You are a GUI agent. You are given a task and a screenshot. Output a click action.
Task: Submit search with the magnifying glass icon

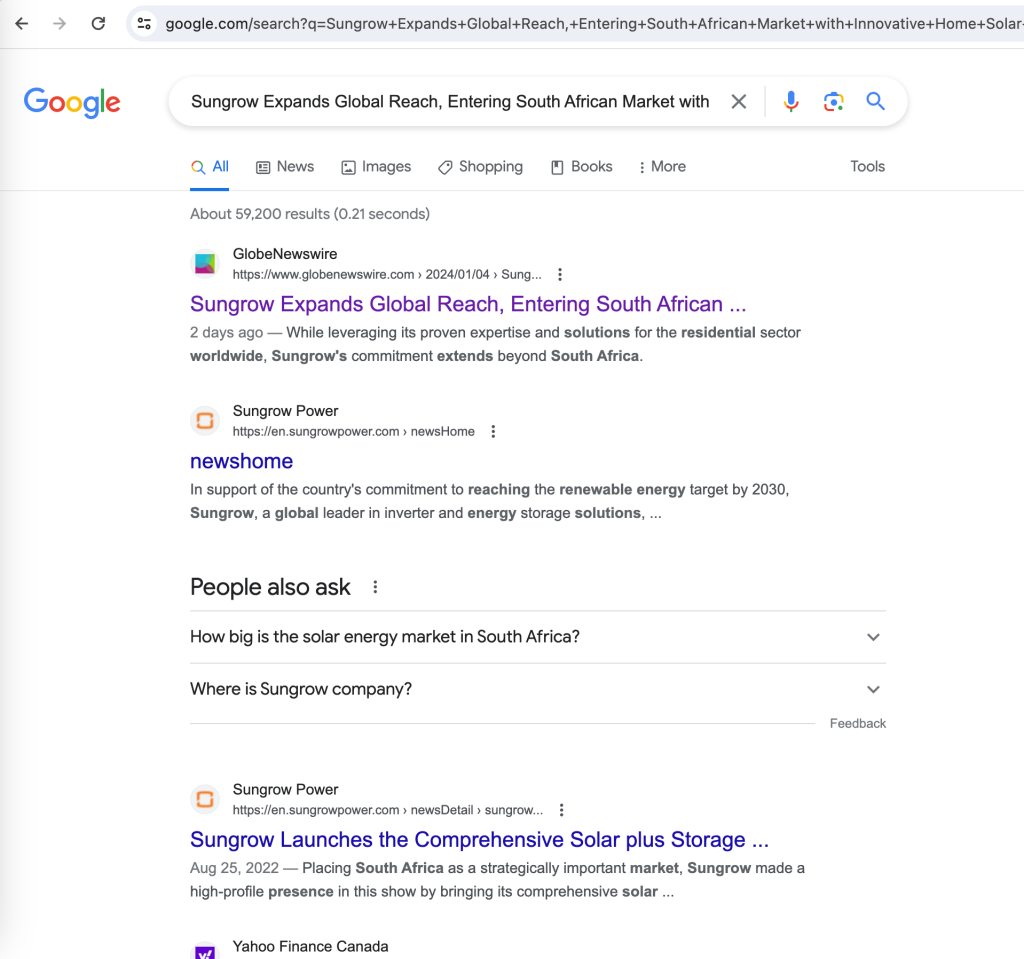click(875, 101)
